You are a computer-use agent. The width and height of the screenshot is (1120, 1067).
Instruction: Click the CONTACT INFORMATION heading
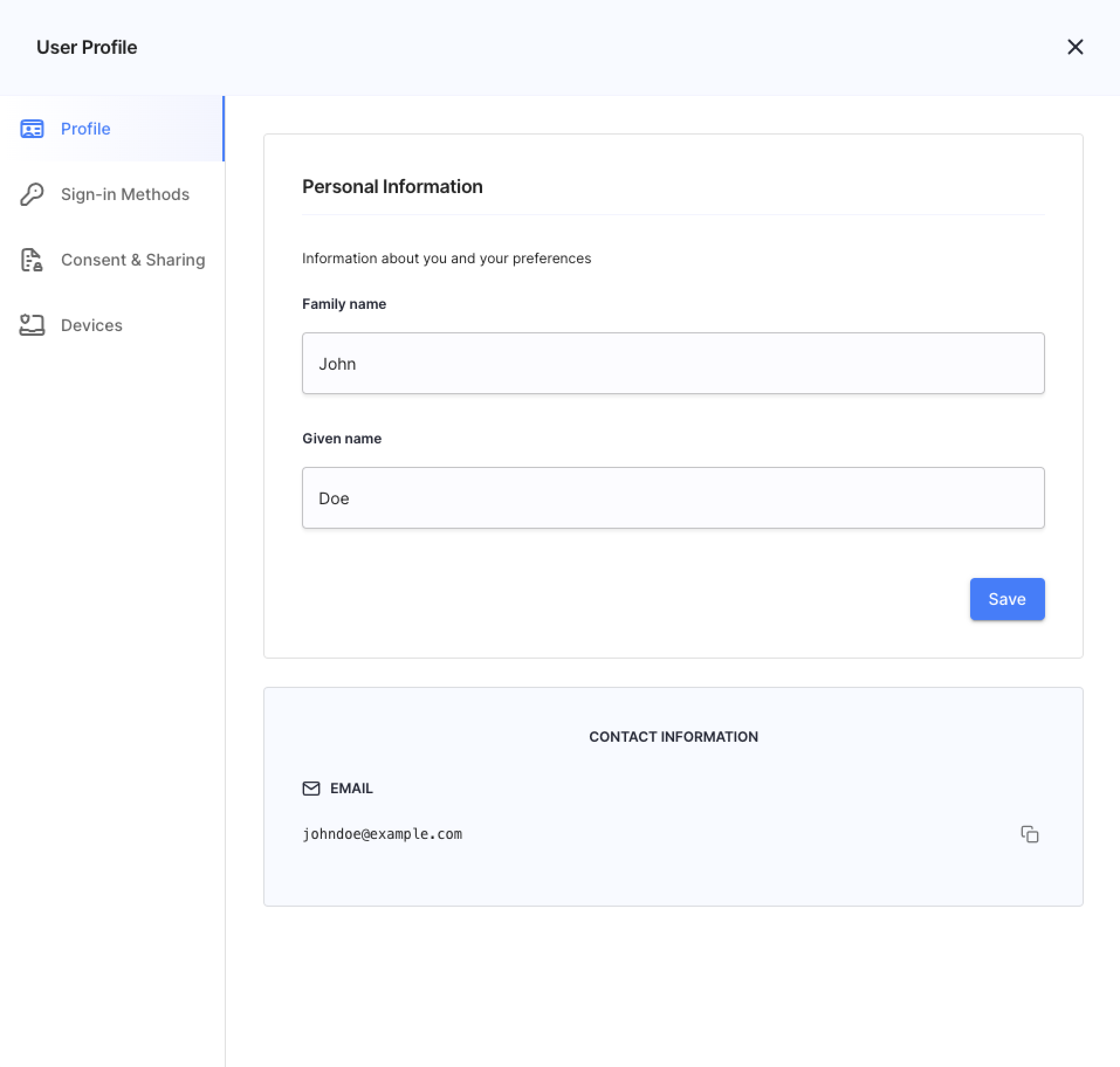pos(674,737)
